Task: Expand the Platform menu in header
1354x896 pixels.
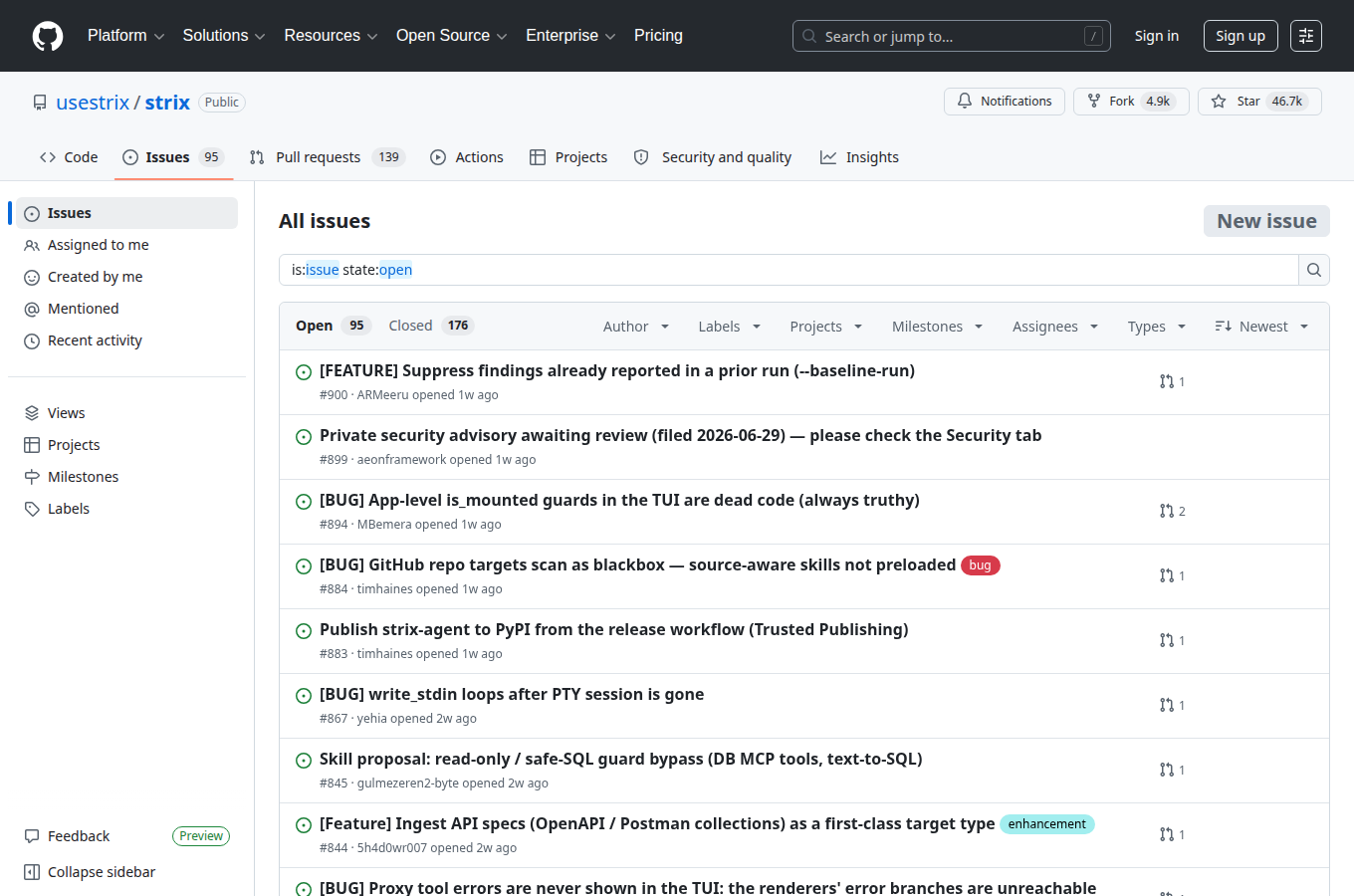Action: click(125, 36)
